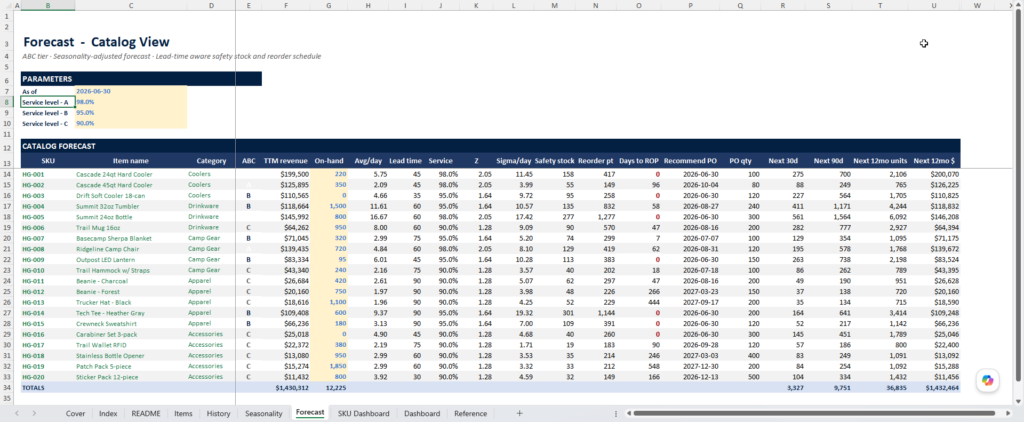Click the 90.0% service level C value

[131, 123]
